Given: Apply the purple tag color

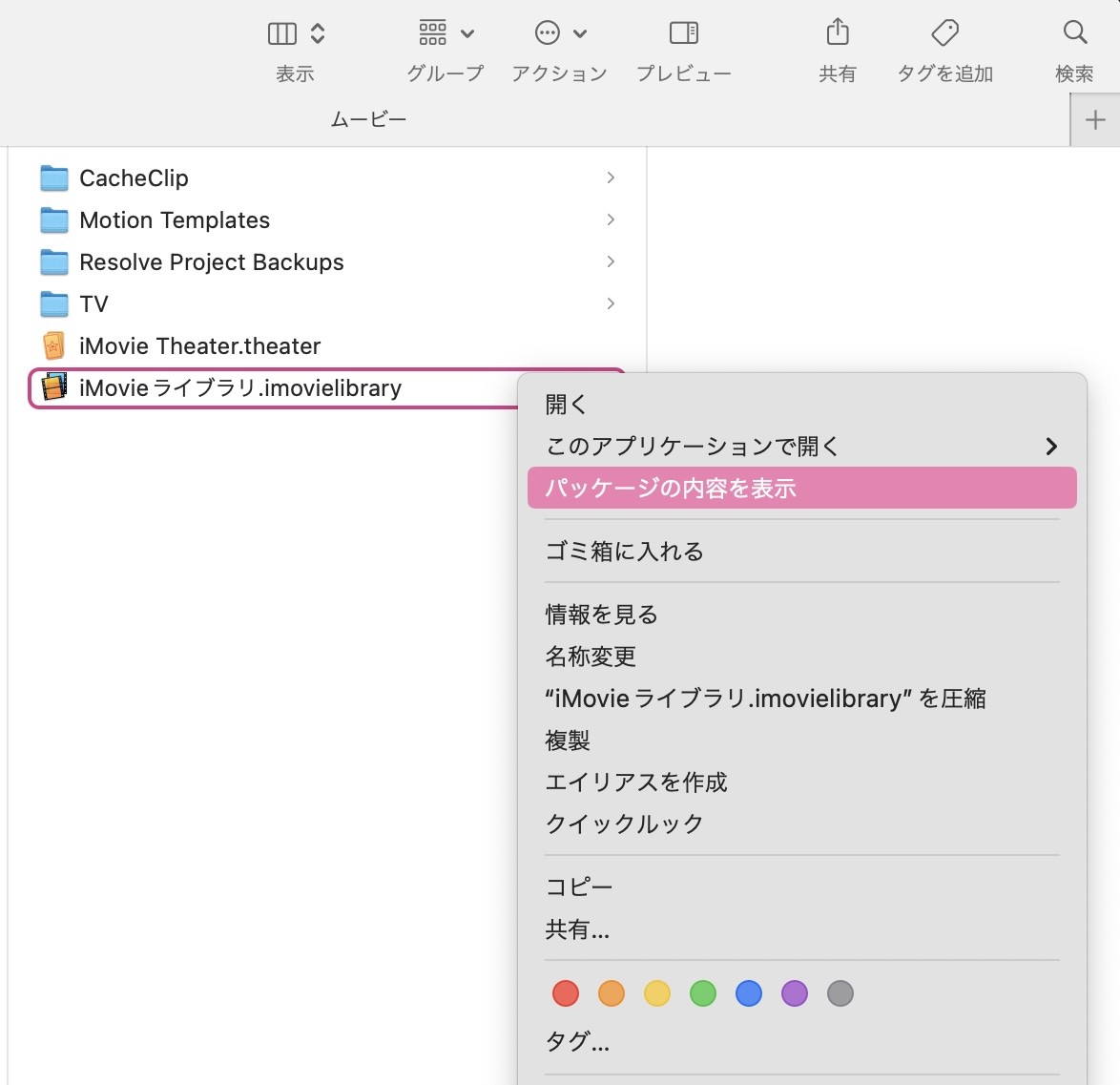Looking at the screenshot, I should (x=795, y=992).
